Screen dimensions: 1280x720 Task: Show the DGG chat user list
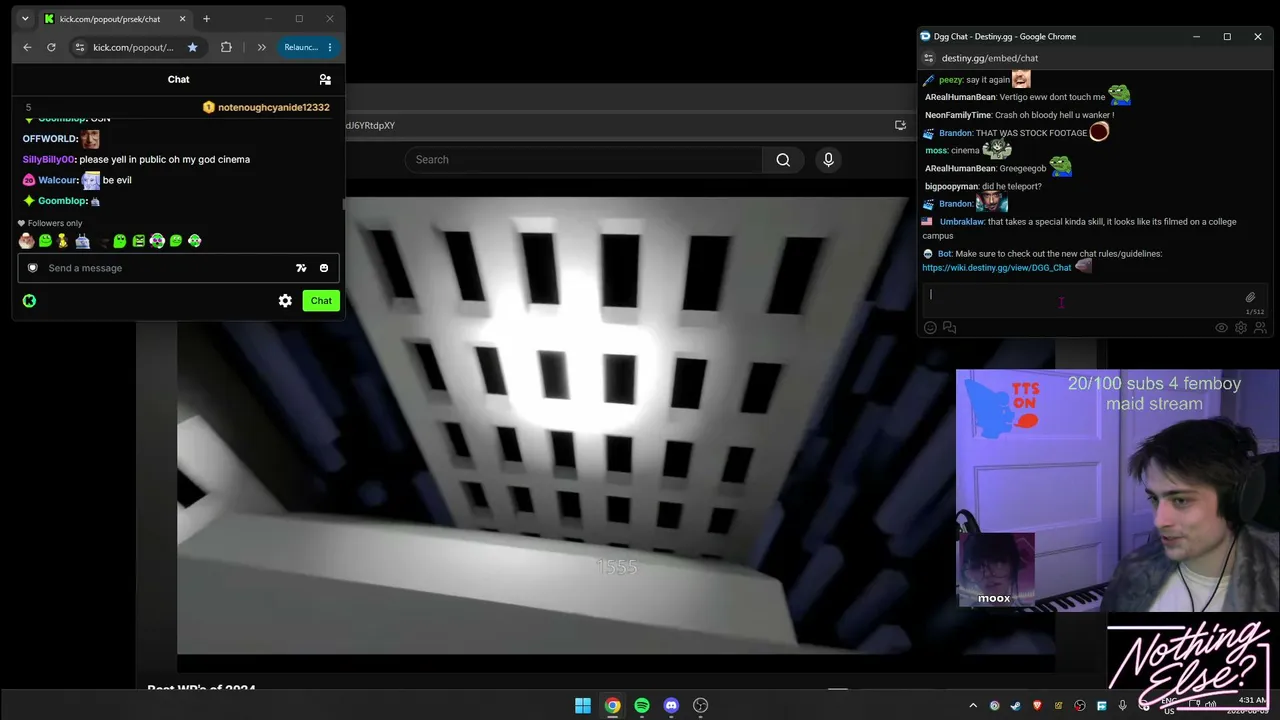pyautogui.click(x=1260, y=328)
